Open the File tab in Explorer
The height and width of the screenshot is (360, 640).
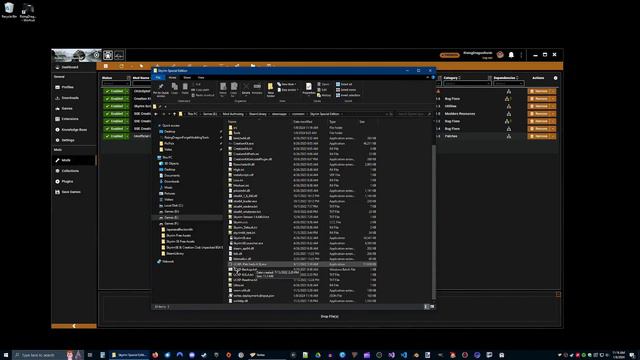[x=158, y=77]
